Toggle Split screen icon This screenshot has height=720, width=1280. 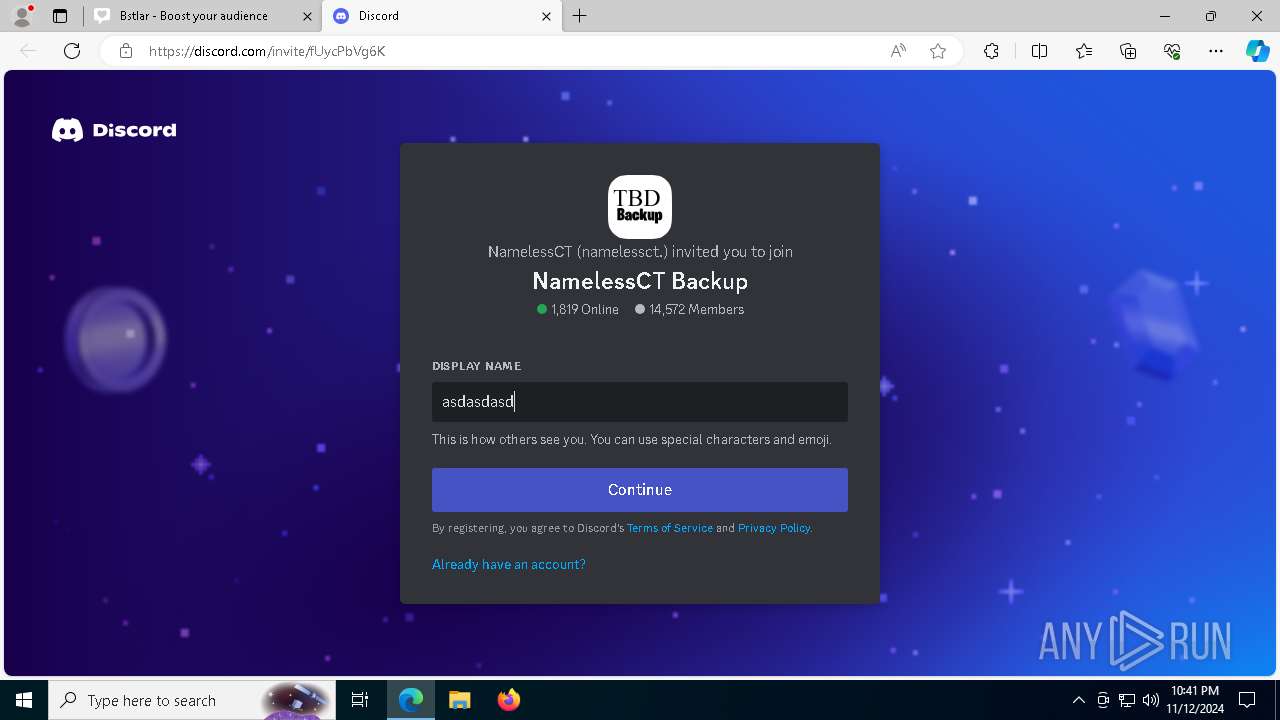(1039, 51)
